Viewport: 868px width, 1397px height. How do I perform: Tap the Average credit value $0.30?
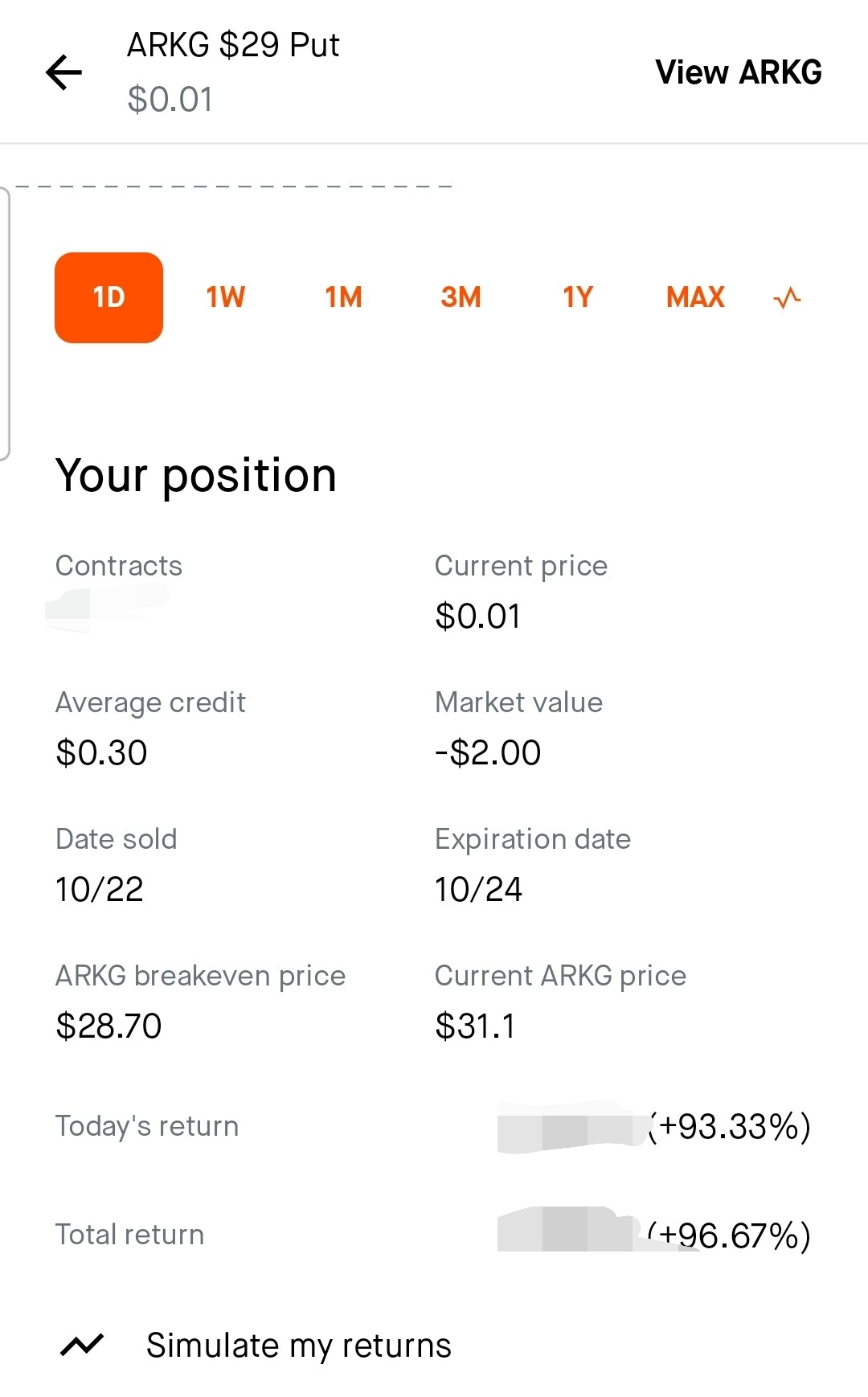point(101,753)
